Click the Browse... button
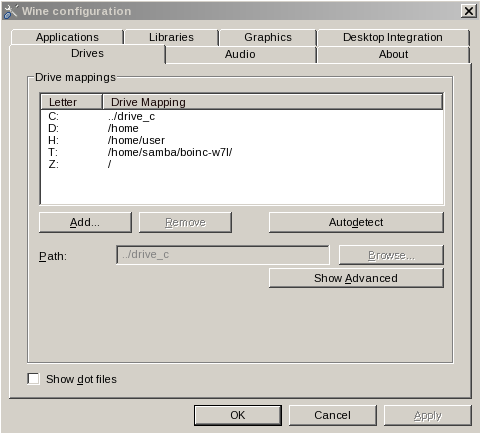 [x=391, y=255]
